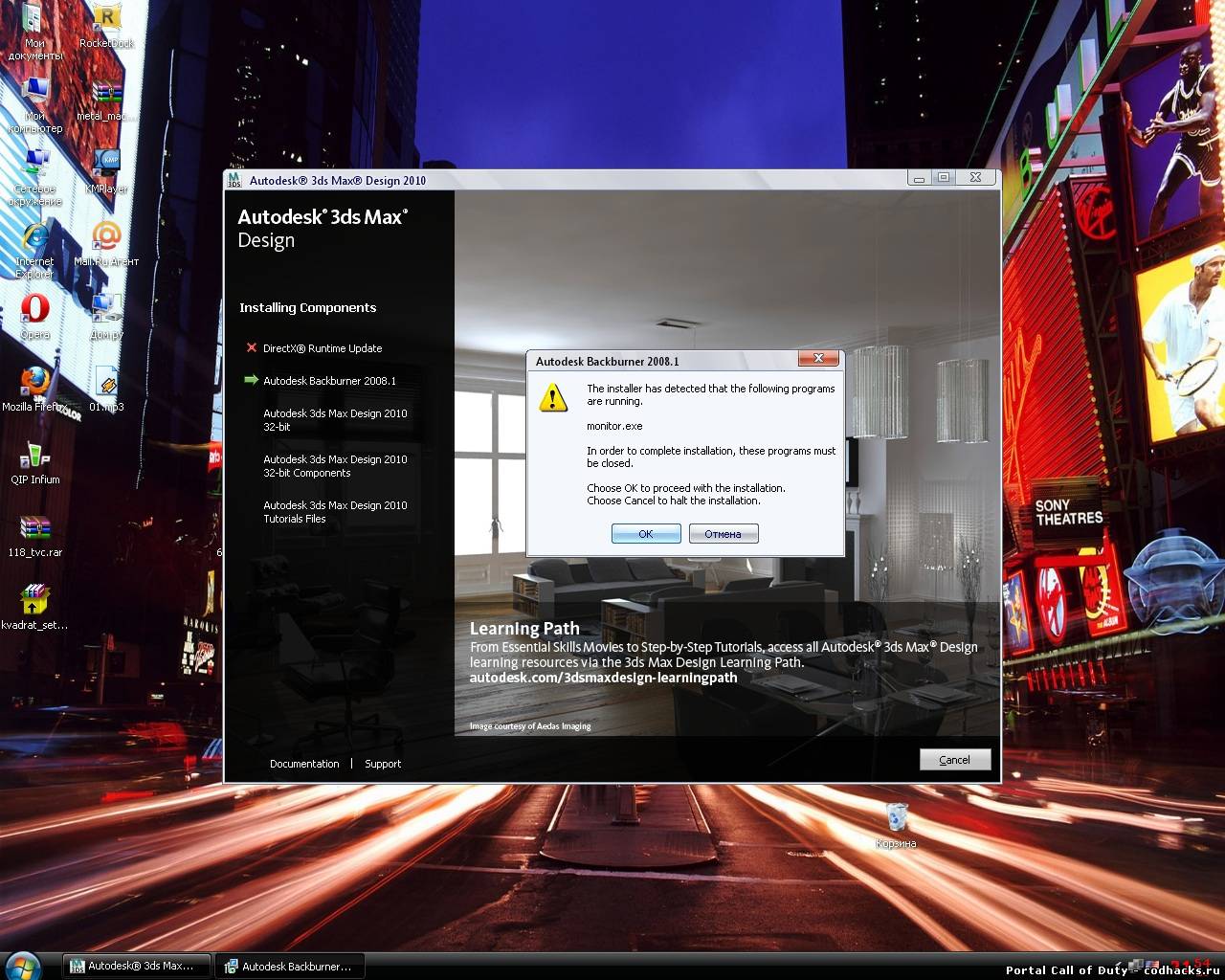Open the Сетевое окружение desktop icon
This screenshot has width=1225, height=980.
pyautogui.click(x=34, y=178)
